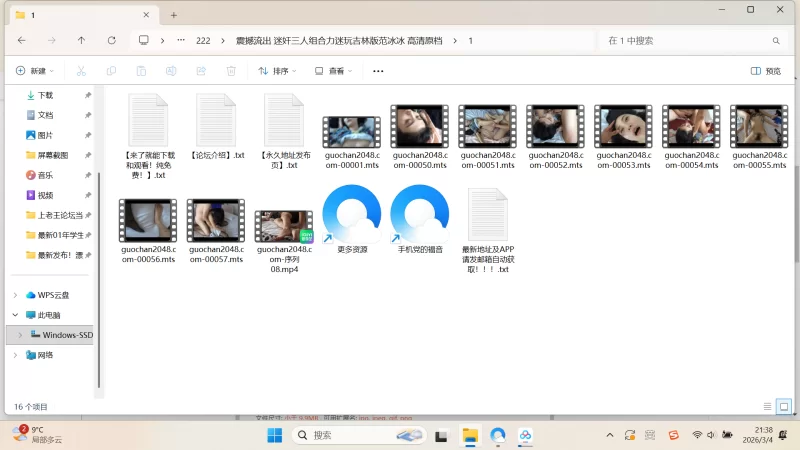
Task: Click the Rename icon in the toolbar
Action: [x=171, y=71]
